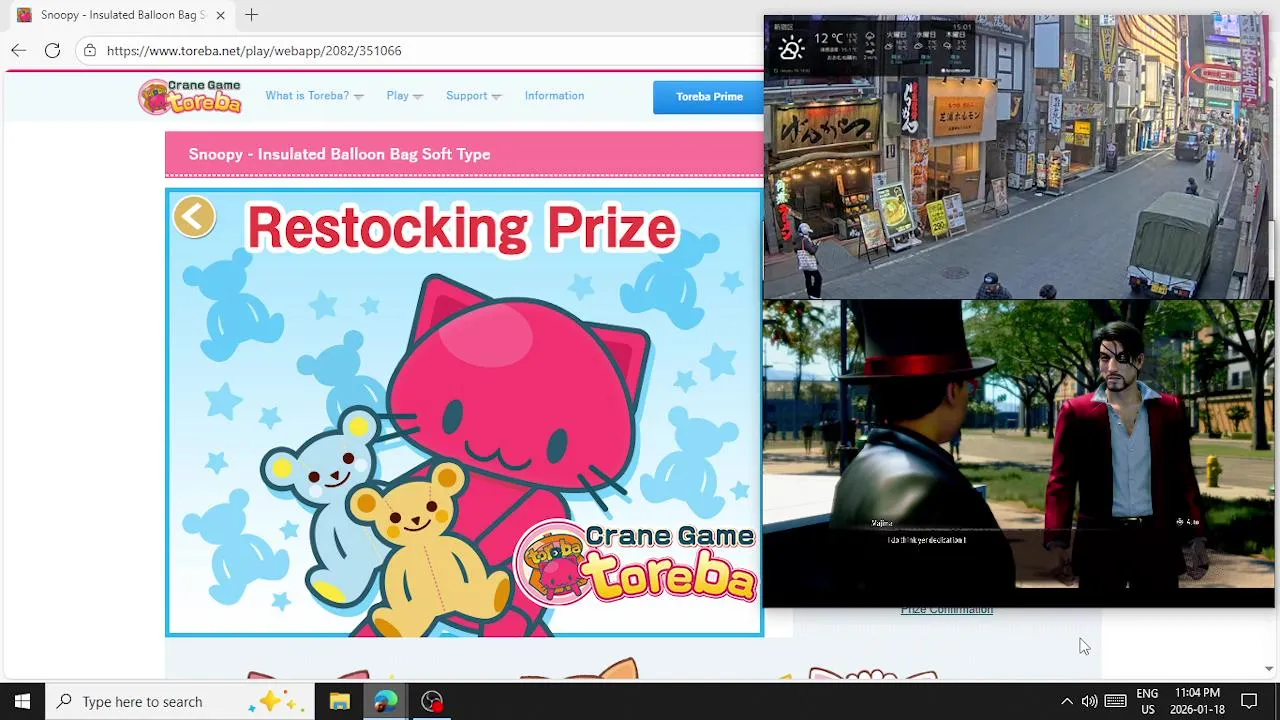Click the Crane Game Toreba logo

pos(190,97)
